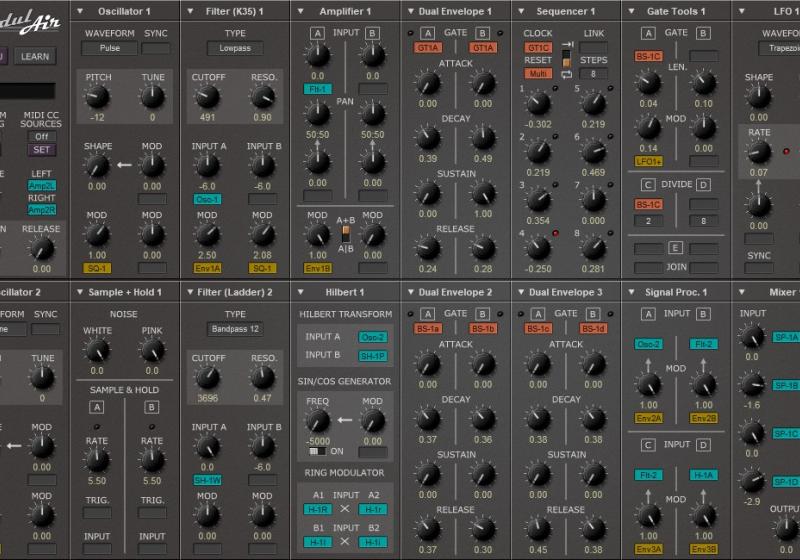Click the Oscillator 1 PITCH knob
Screen dimensions: 800x560
pyautogui.click(x=96, y=96)
